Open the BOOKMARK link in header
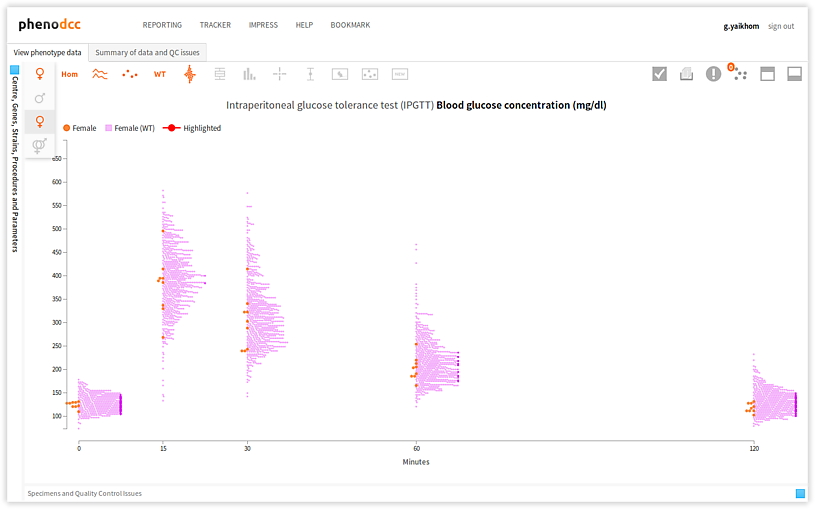Viewport: 815px width, 509px height. tap(350, 25)
